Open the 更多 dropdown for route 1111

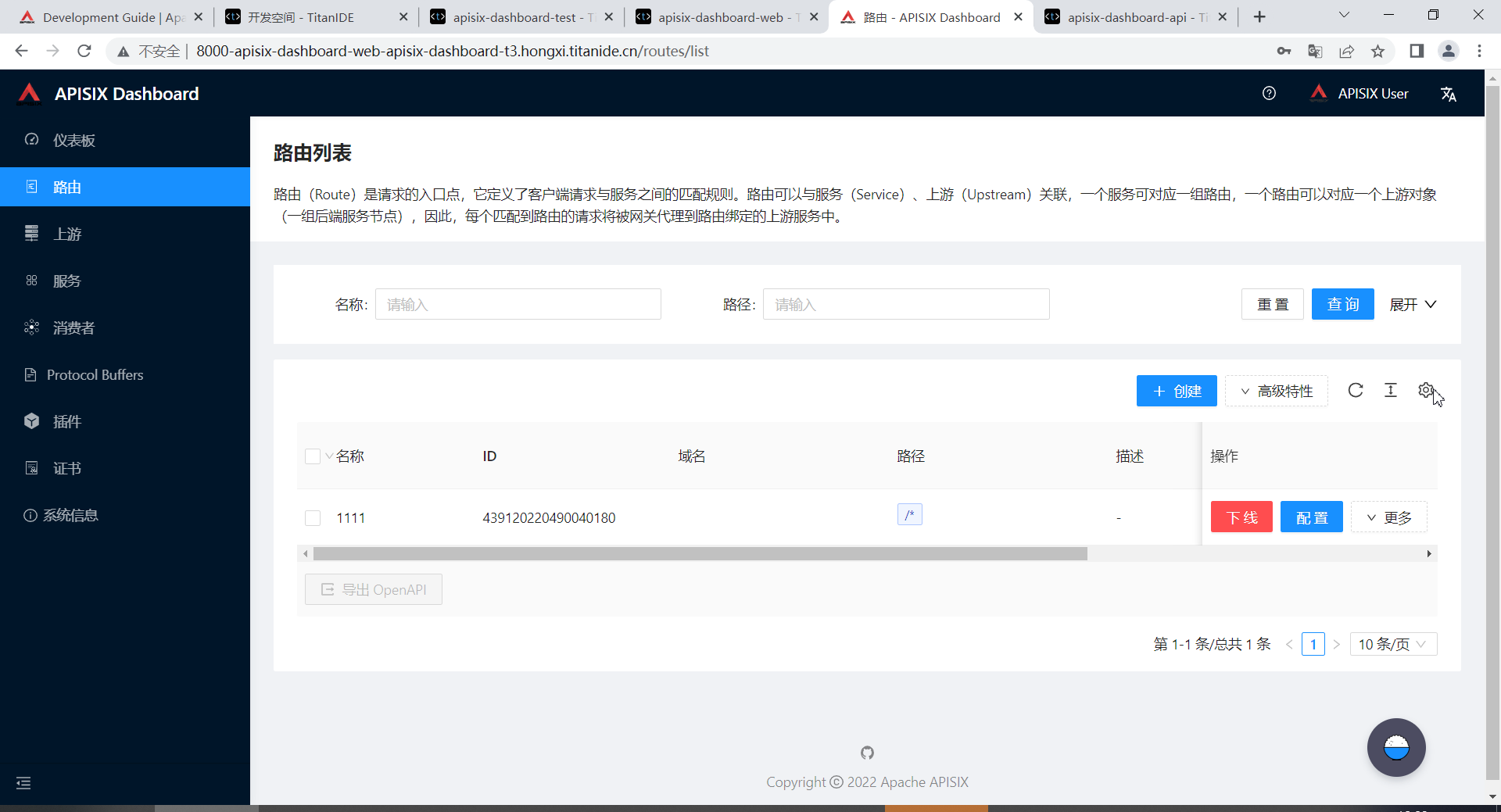pyautogui.click(x=1388, y=517)
